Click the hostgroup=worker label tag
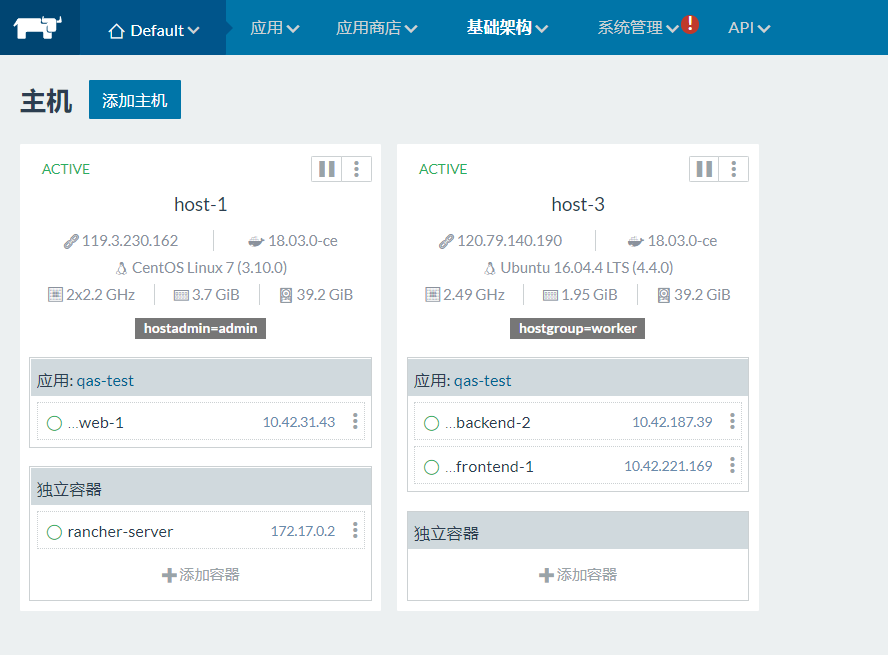Screen dimensions: 888x655 [578, 328]
